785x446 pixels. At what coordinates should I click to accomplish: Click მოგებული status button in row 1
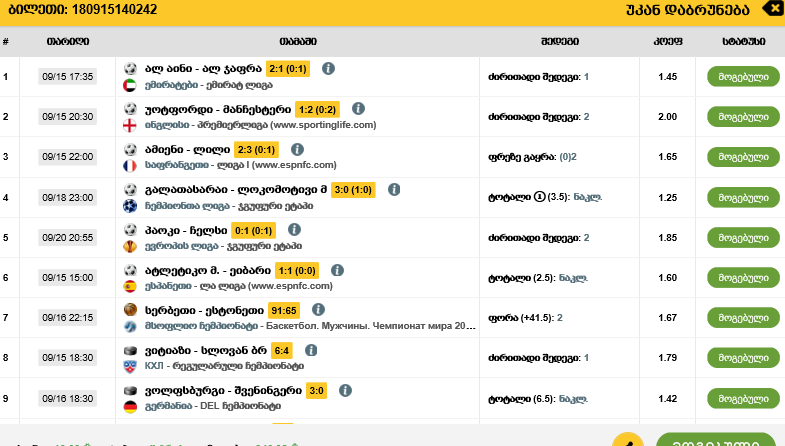(742, 76)
